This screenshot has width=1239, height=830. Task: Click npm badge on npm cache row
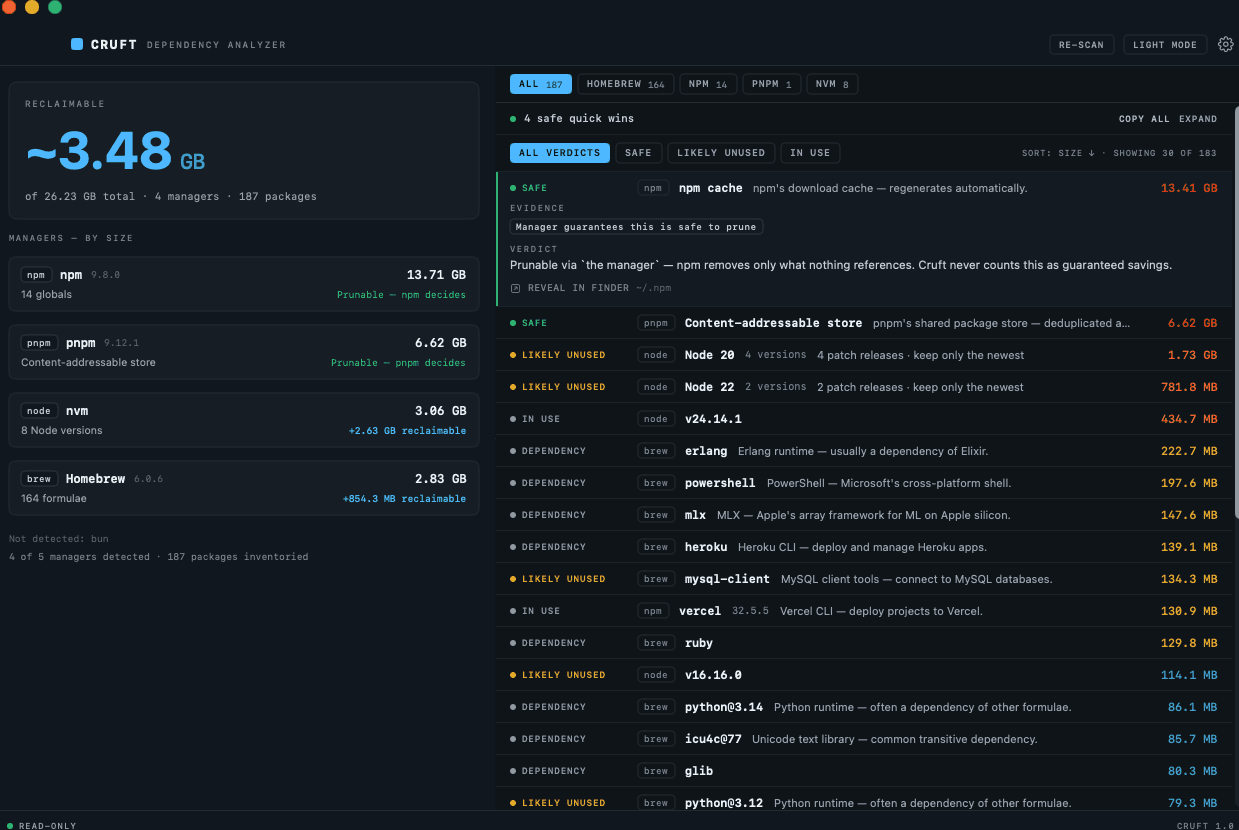point(653,188)
